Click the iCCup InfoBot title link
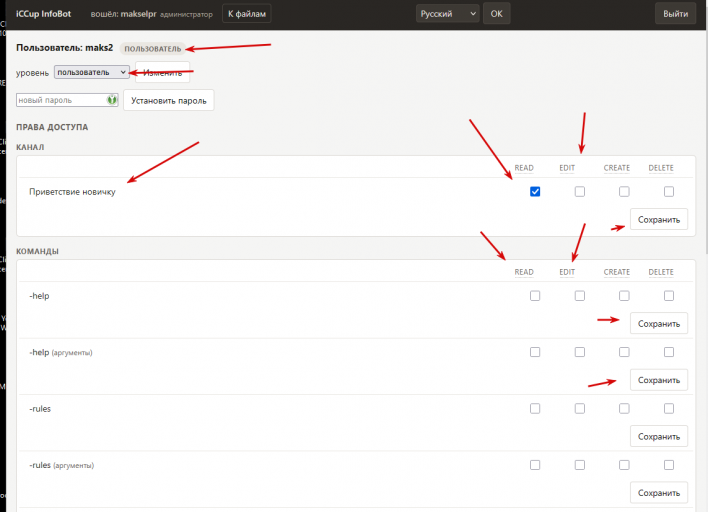This screenshot has height=512, width=708. (43, 14)
